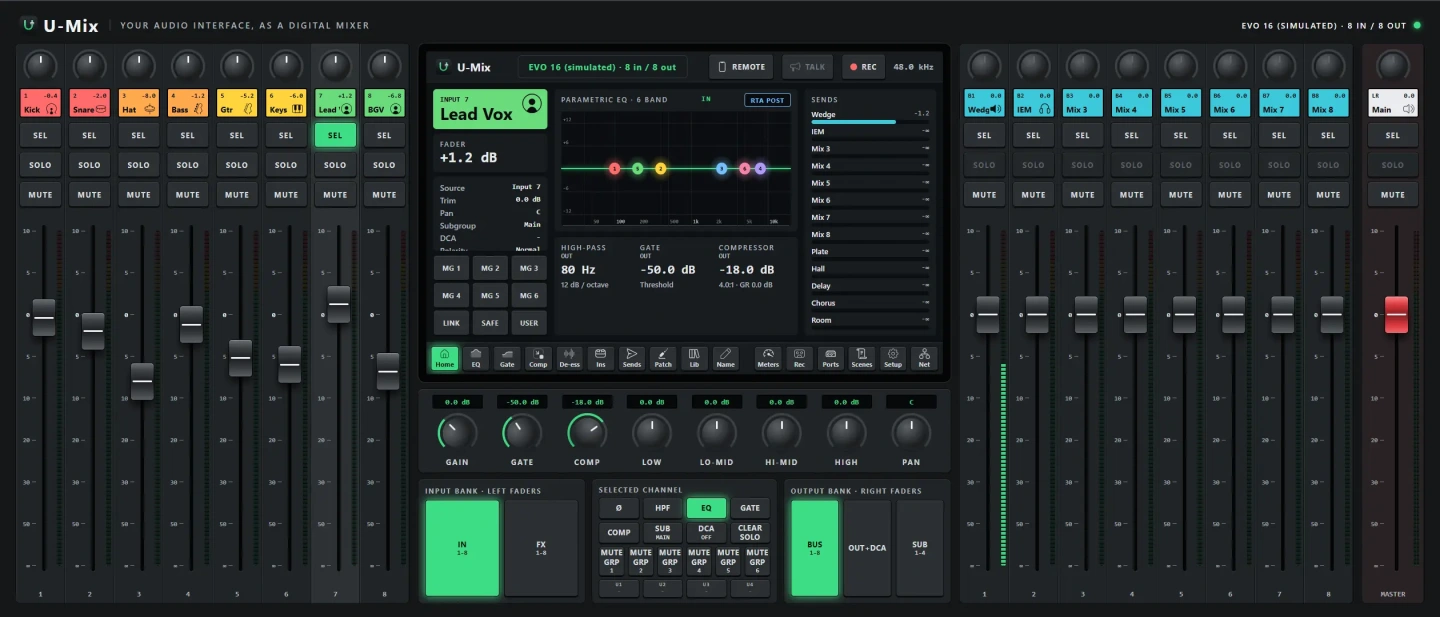
Task: Click the CLEAR SOLO button
Action: pos(750,532)
